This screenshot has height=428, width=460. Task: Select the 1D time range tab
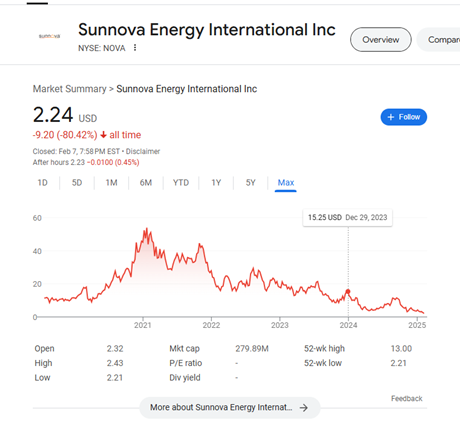tap(42, 183)
